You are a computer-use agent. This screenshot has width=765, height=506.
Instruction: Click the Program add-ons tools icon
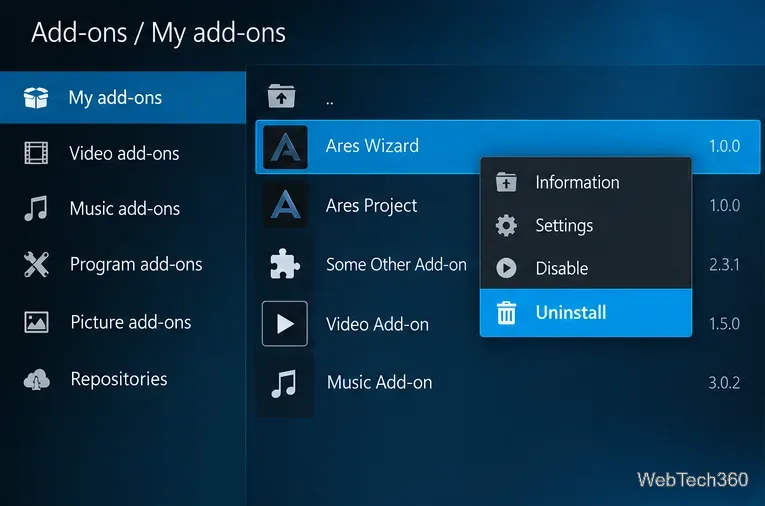(36, 264)
